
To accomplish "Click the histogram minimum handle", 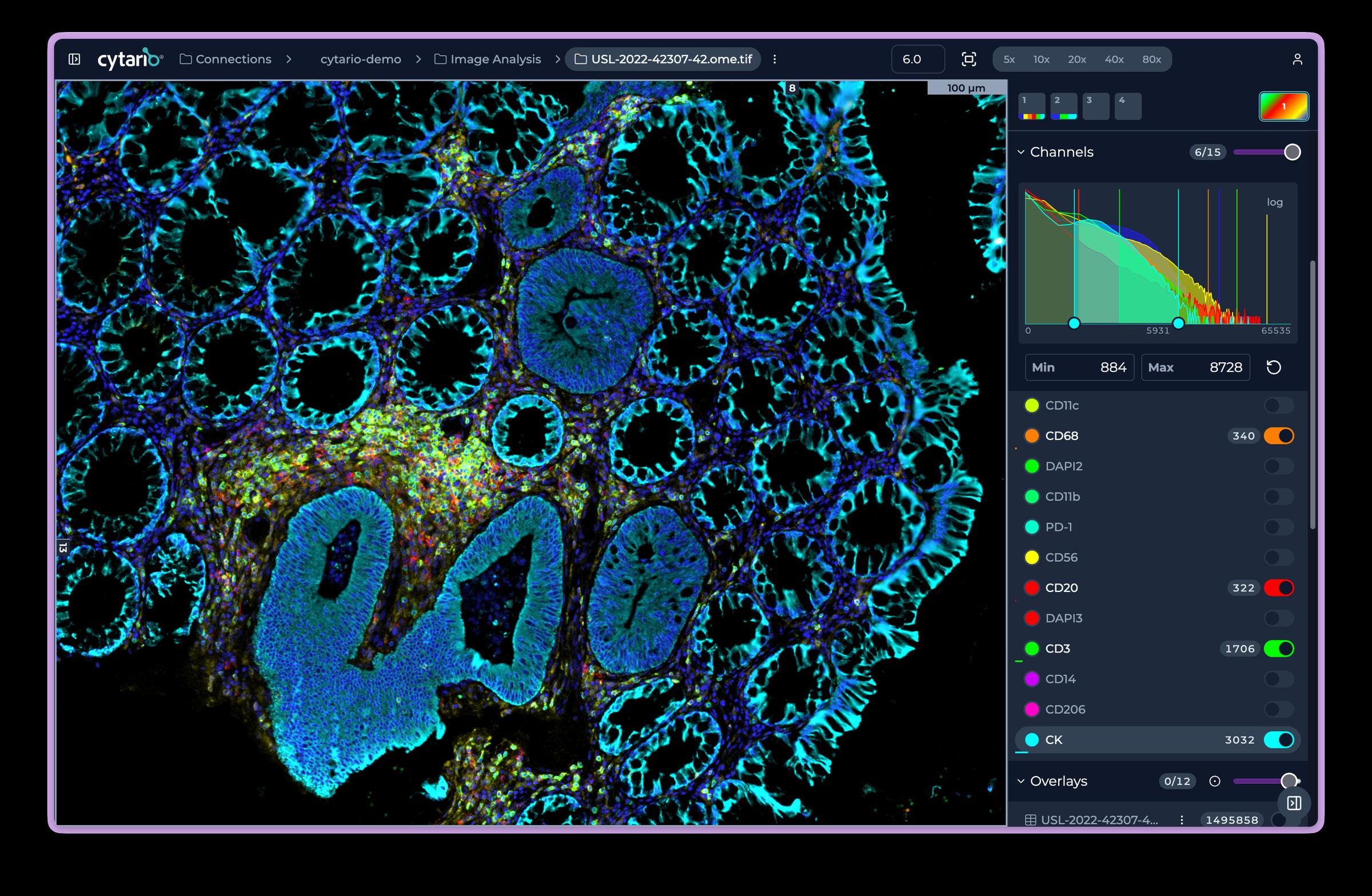I will pos(1074,323).
